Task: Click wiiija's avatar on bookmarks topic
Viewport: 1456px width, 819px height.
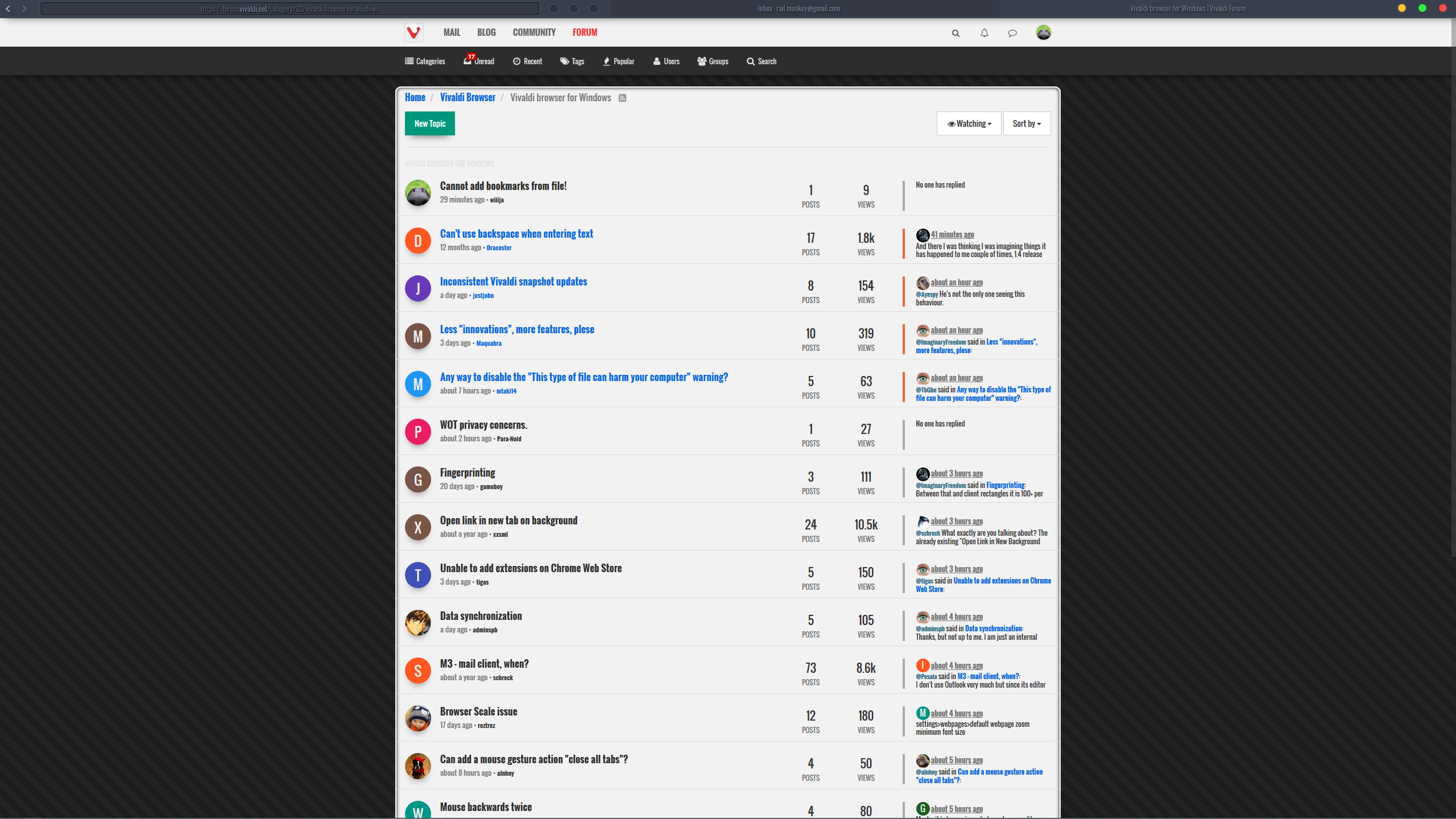Action: pyautogui.click(x=418, y=193)
